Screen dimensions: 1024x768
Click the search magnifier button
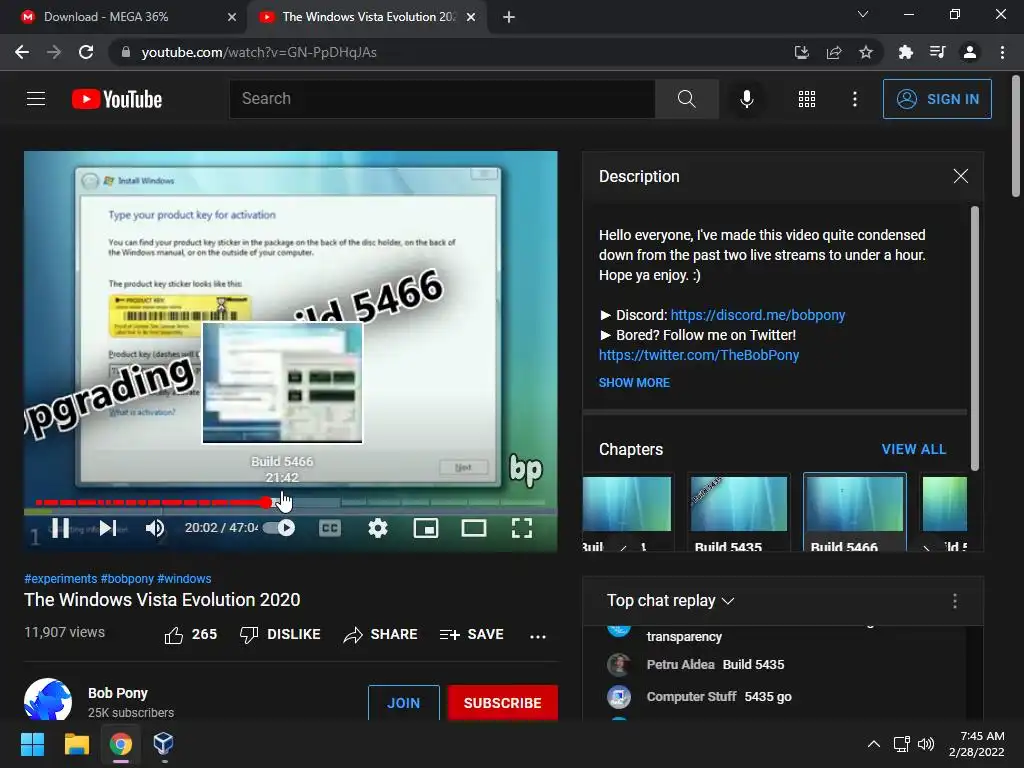point(686,99)
